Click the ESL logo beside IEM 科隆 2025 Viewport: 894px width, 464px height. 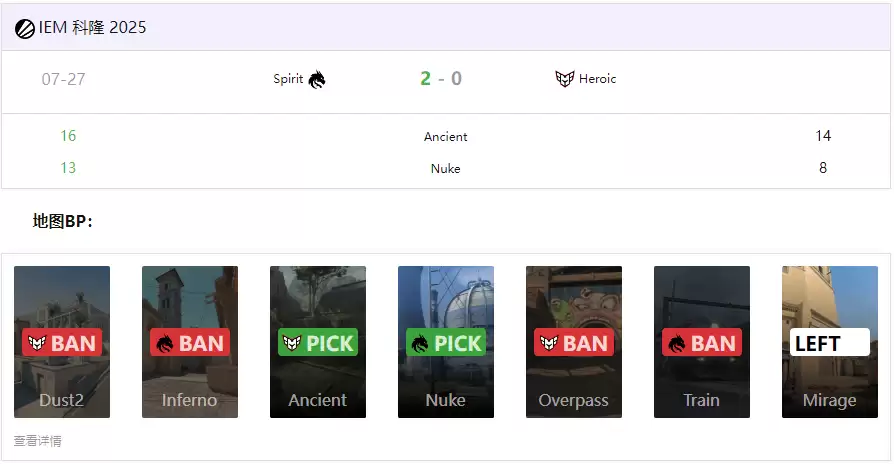(25, 28)
